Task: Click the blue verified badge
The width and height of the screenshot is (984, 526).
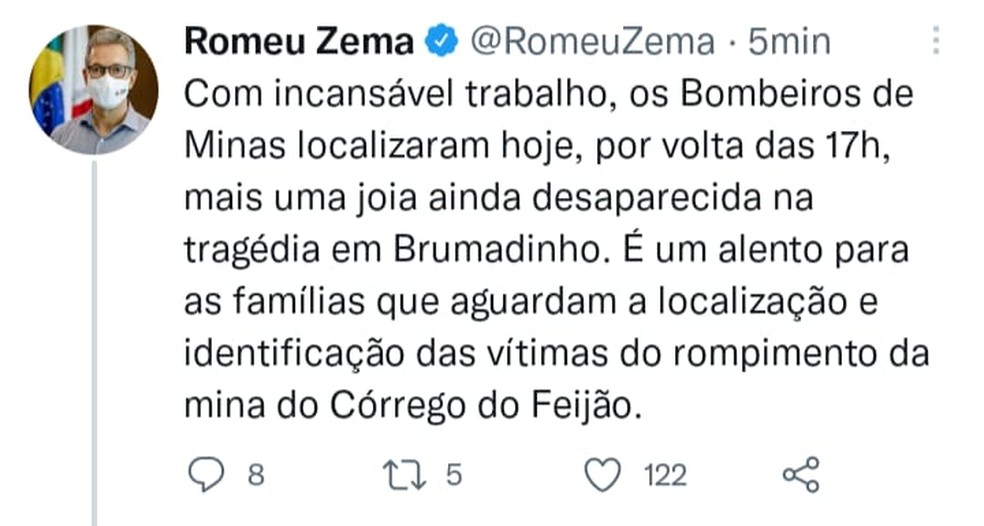Action: 444,42
